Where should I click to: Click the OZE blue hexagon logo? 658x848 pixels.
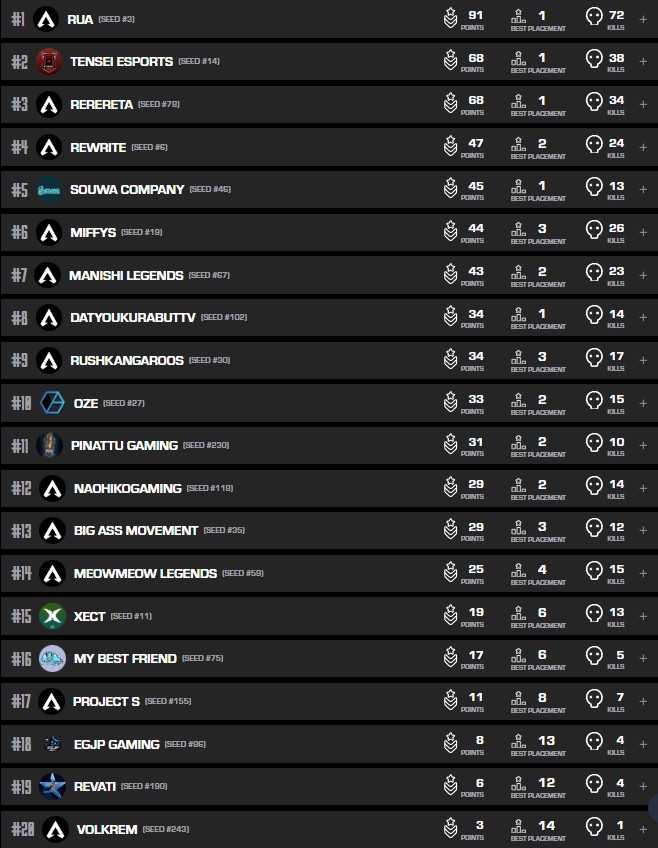point(52,403)
